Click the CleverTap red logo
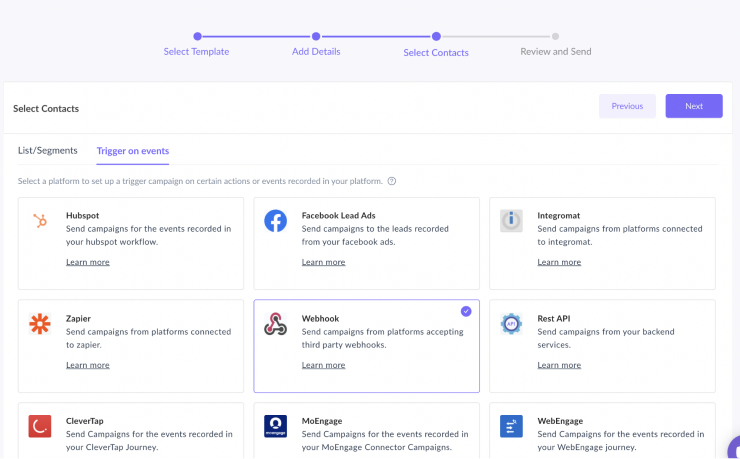 point(40,426)
